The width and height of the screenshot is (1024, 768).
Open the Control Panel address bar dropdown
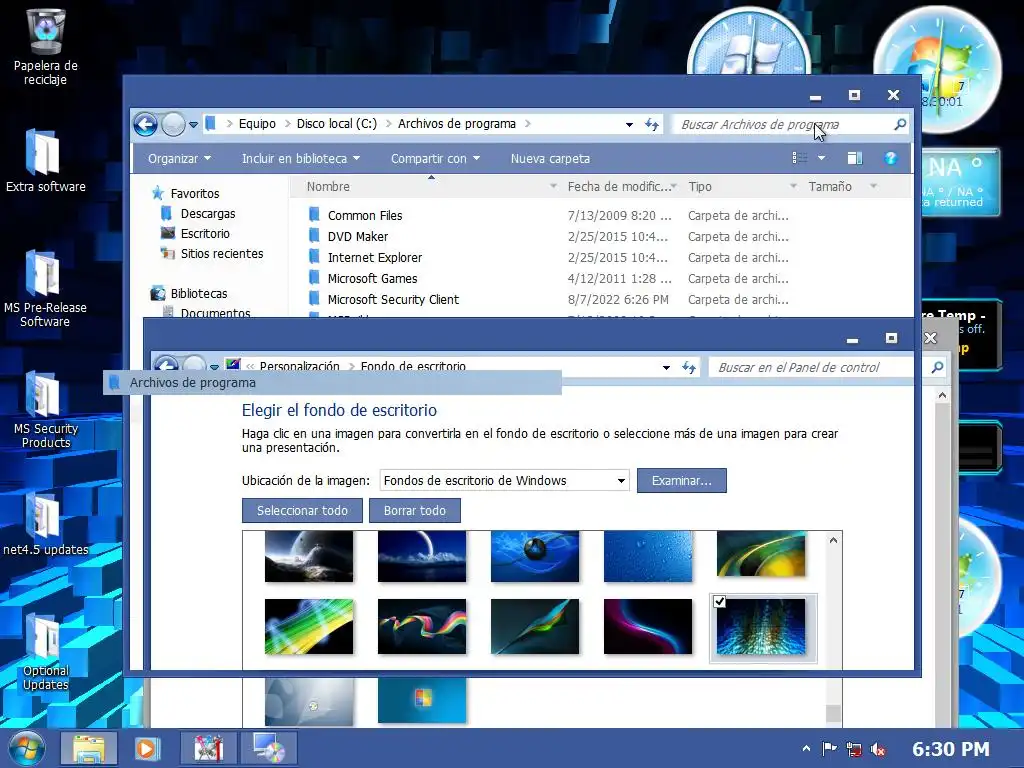pyautogui.click(x=666, y=368)
